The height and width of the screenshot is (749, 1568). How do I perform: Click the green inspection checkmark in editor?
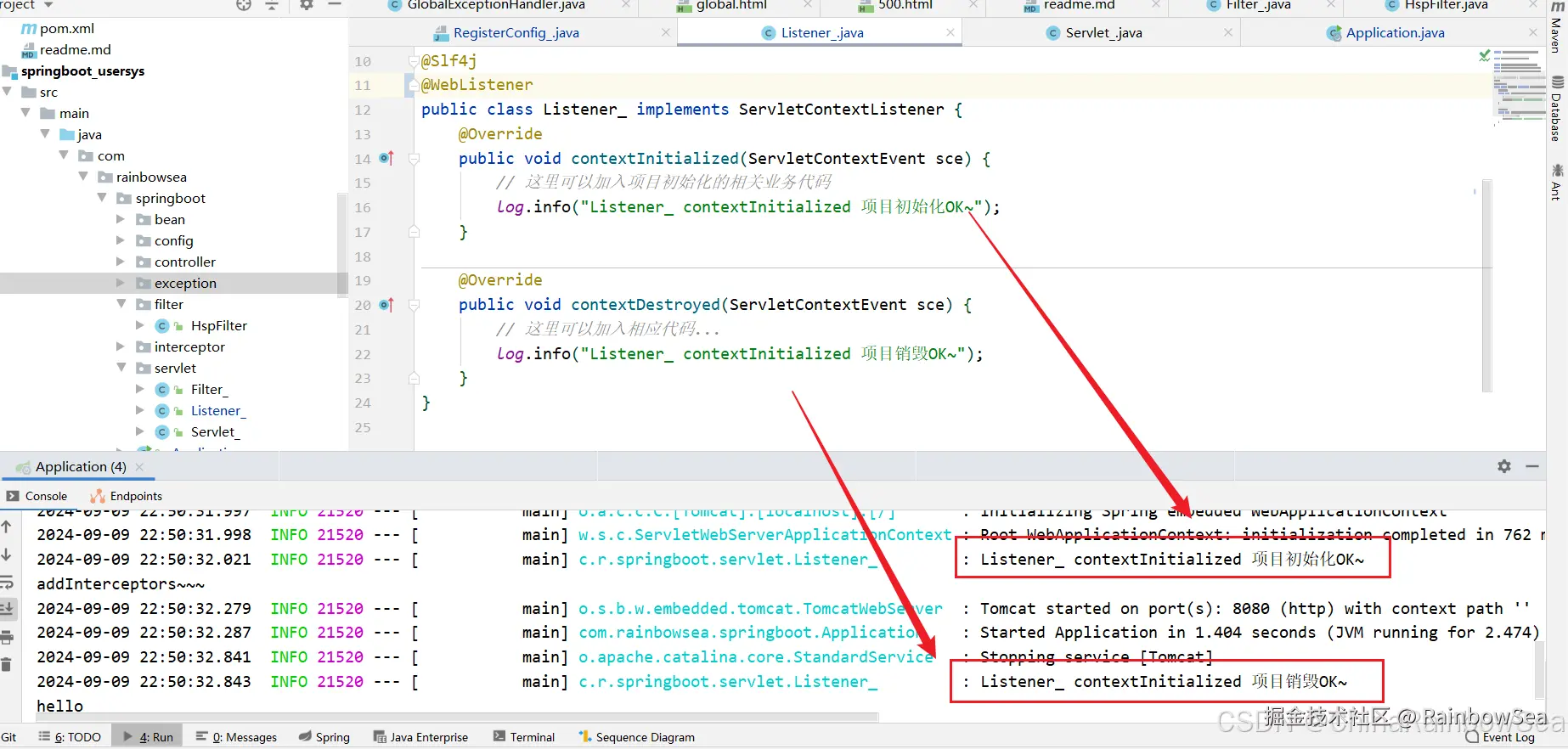pos(1484,56)
